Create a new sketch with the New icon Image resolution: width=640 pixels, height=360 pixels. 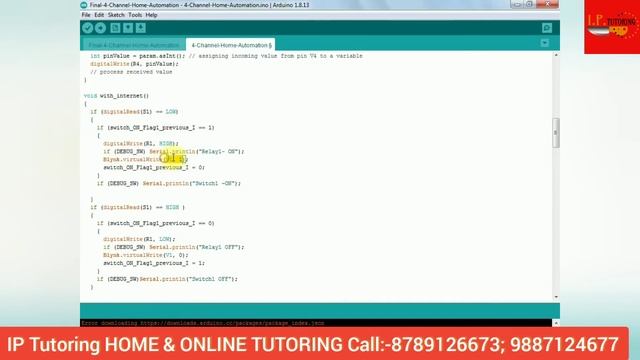click(x=115, y=28)
